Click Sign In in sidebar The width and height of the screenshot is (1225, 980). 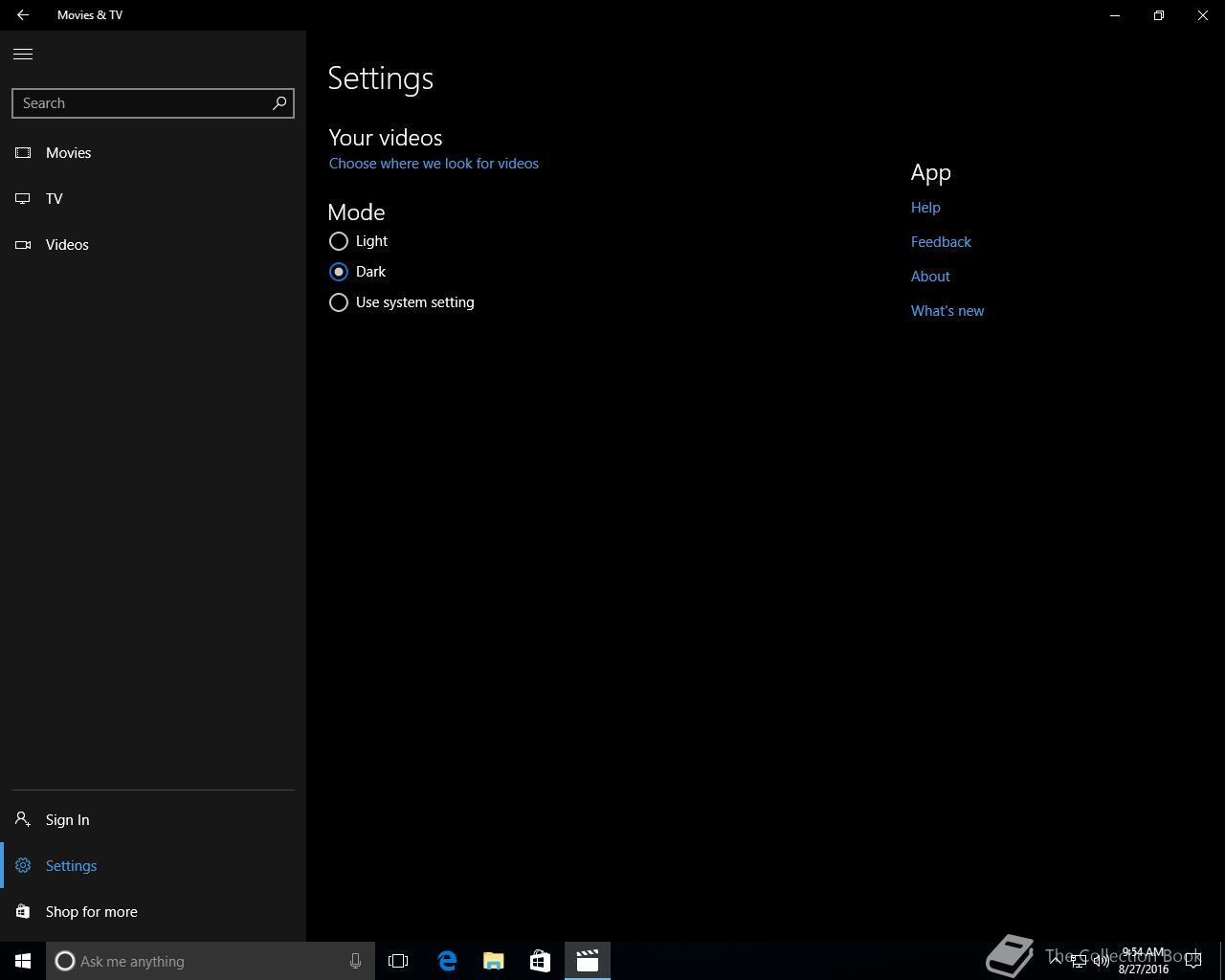pos(67,820)
